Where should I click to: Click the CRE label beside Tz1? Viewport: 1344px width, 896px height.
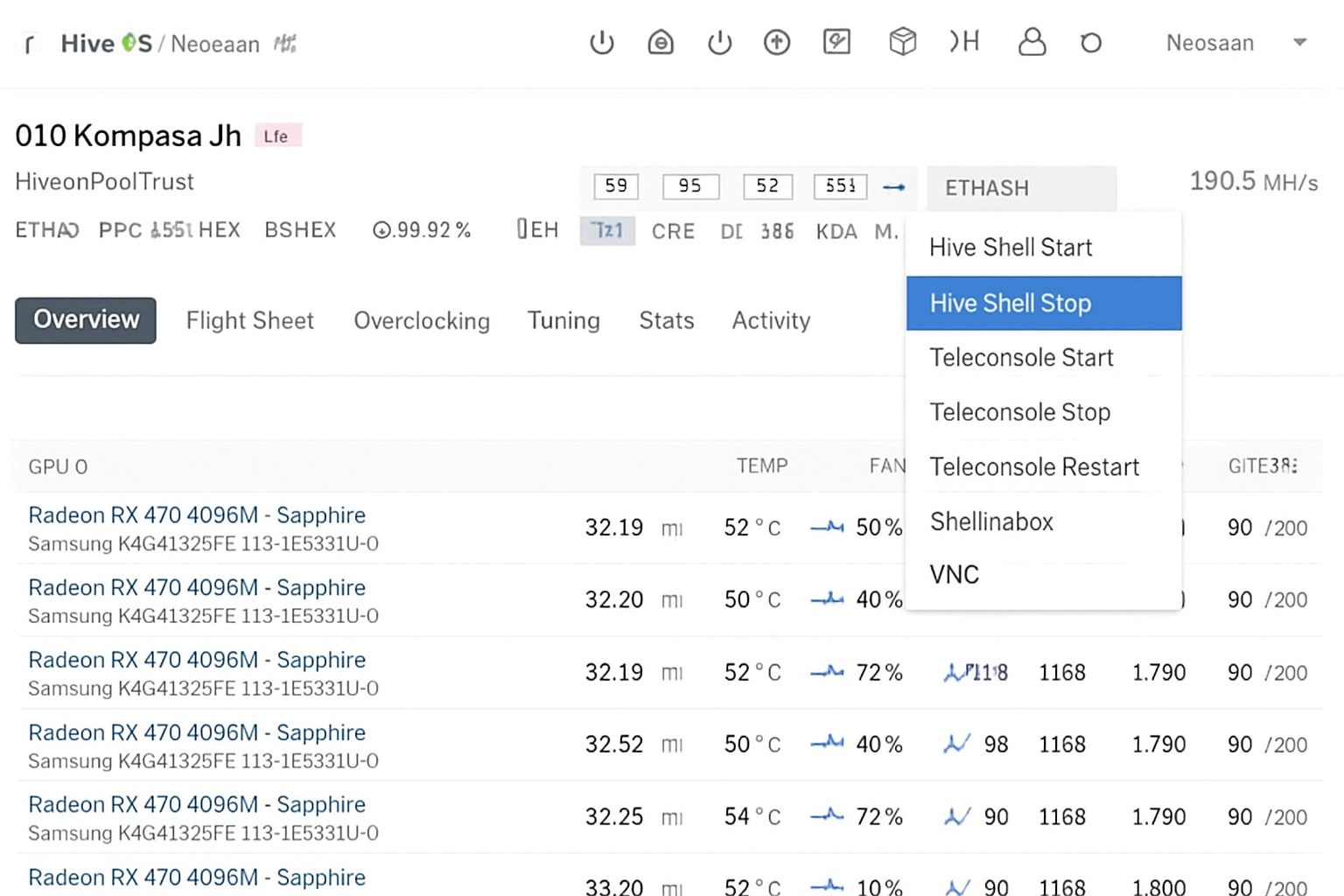tap(673, 231)
